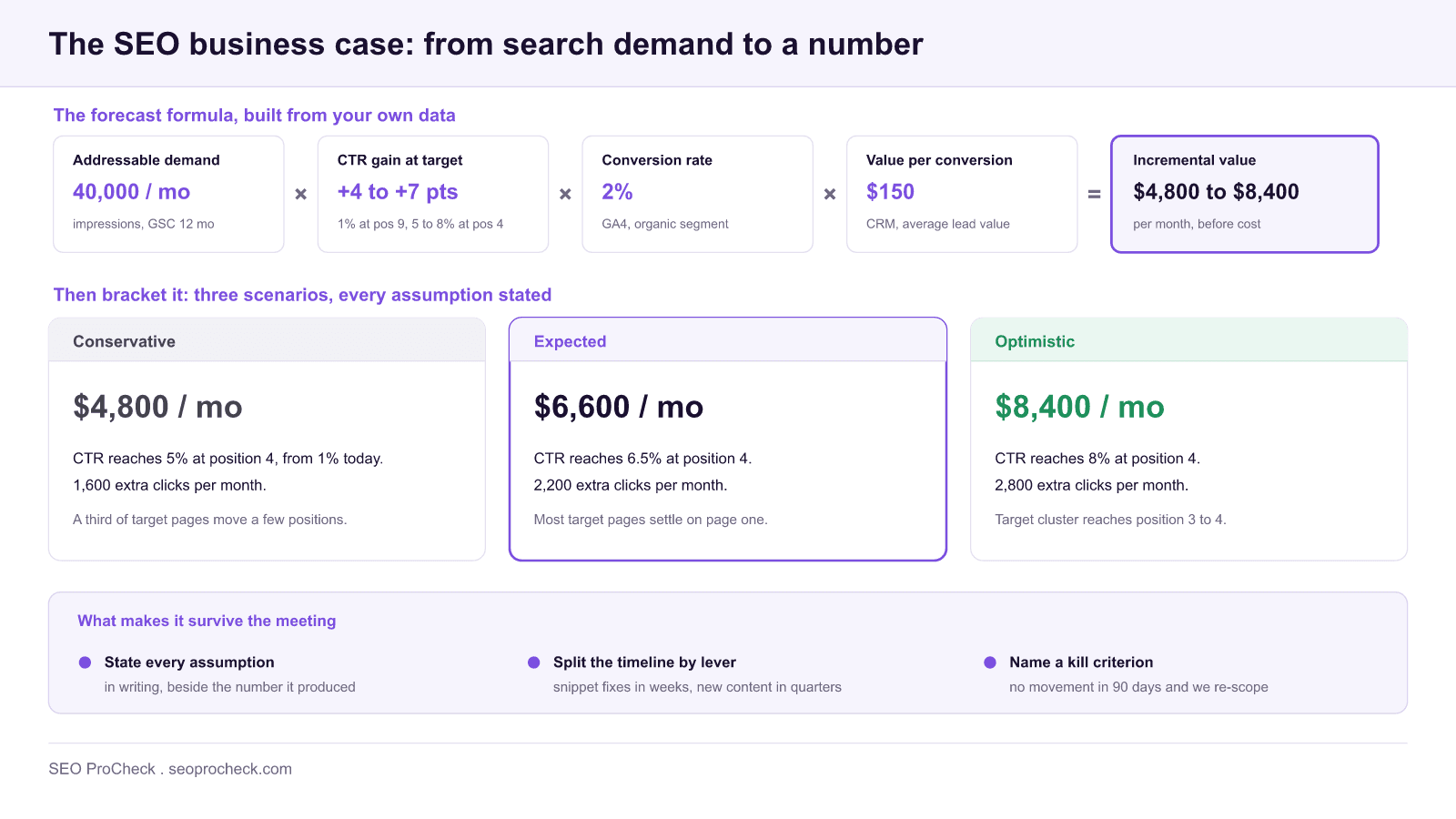1456x819 pixels.
Task: Click 'Split the timeline by lever' item
Action: tap(644, 662)
